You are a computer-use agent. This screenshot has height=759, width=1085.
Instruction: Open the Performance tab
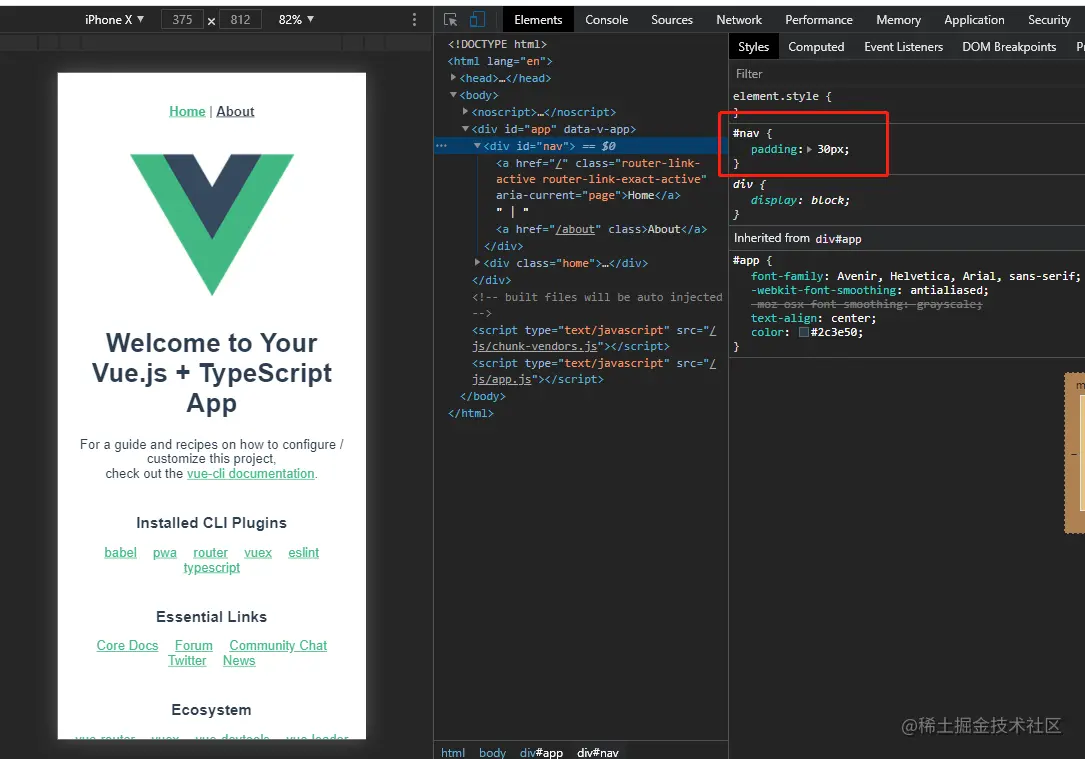click(819, 20)
